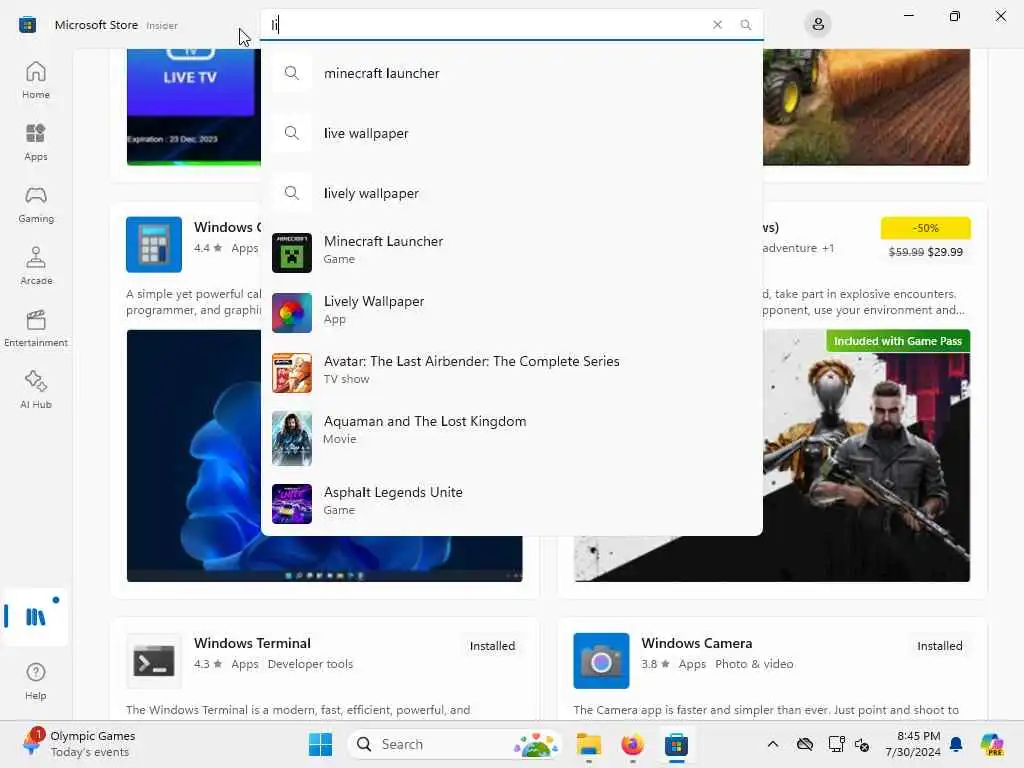This screenshot has height=768, width=1024.
Task: Click the Microsoft Store taskbar icon
Action: click(677, 744)
